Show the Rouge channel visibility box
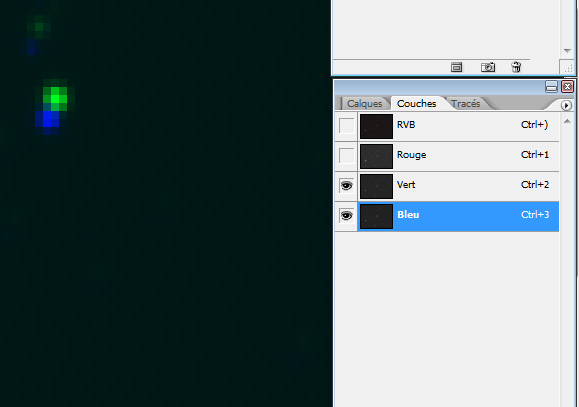This screenshot has height=407, width=579. [x=346, y=156]
